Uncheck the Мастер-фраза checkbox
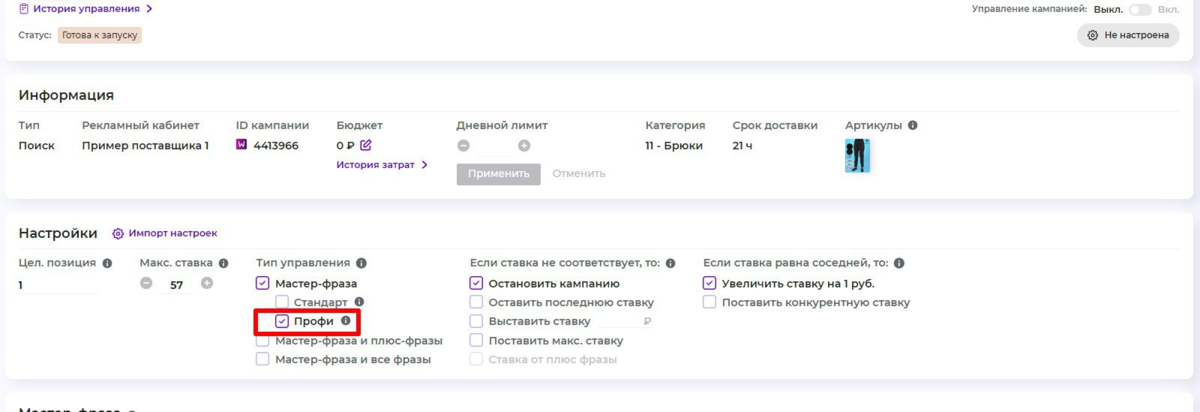The height and width of the screenshot is (412, 1200). (263, 284)
